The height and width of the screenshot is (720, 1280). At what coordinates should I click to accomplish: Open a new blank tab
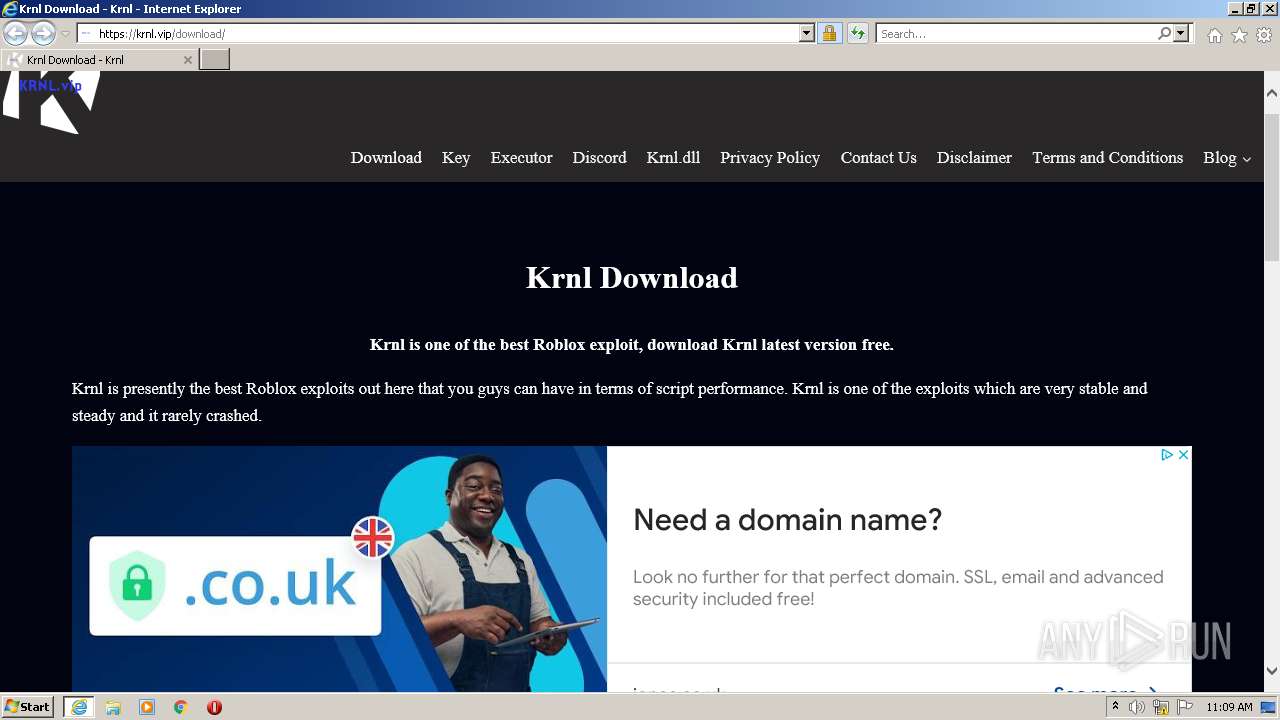(214, 60)
